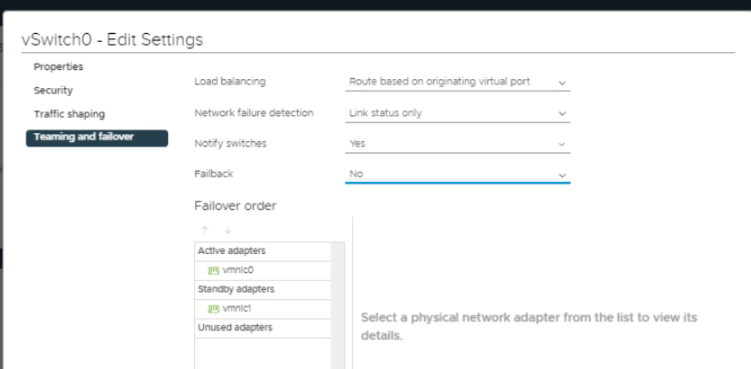
Task: Click the Active adapters header row
Action: (262, 252)
